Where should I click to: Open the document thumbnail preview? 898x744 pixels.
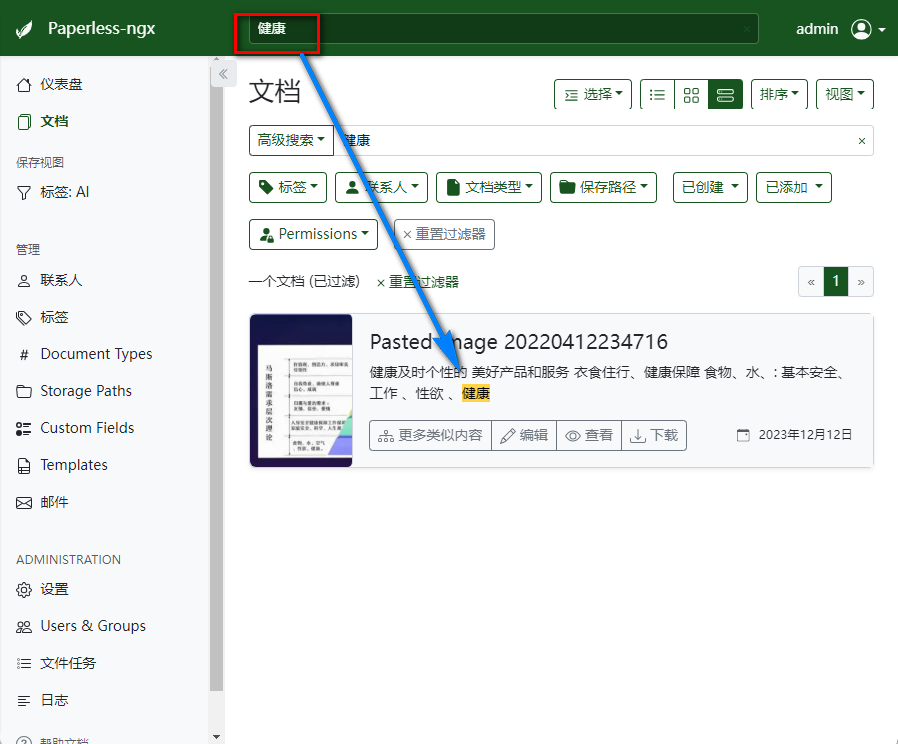(301, 390)
